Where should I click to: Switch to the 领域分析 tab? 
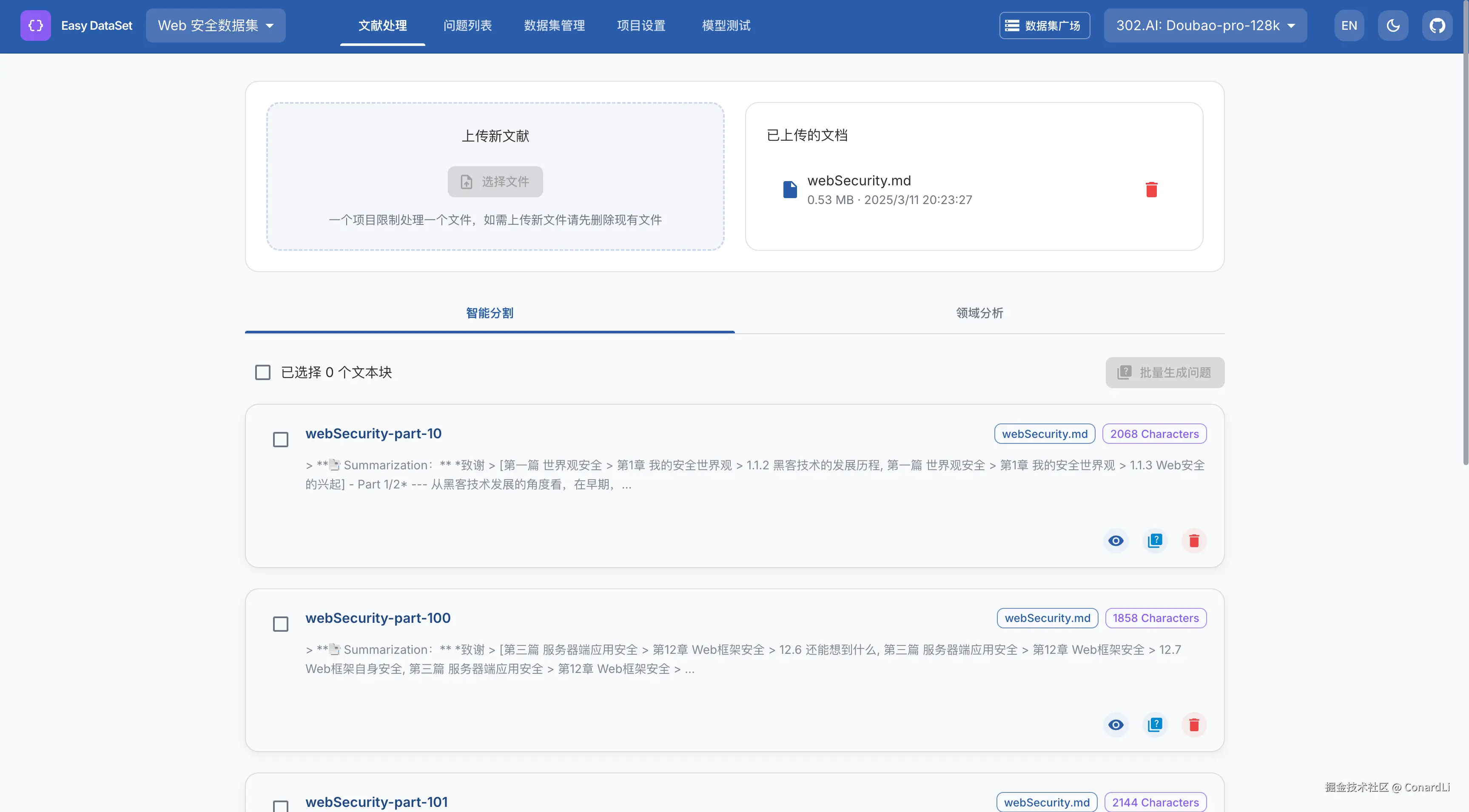[x=979, y=313]
